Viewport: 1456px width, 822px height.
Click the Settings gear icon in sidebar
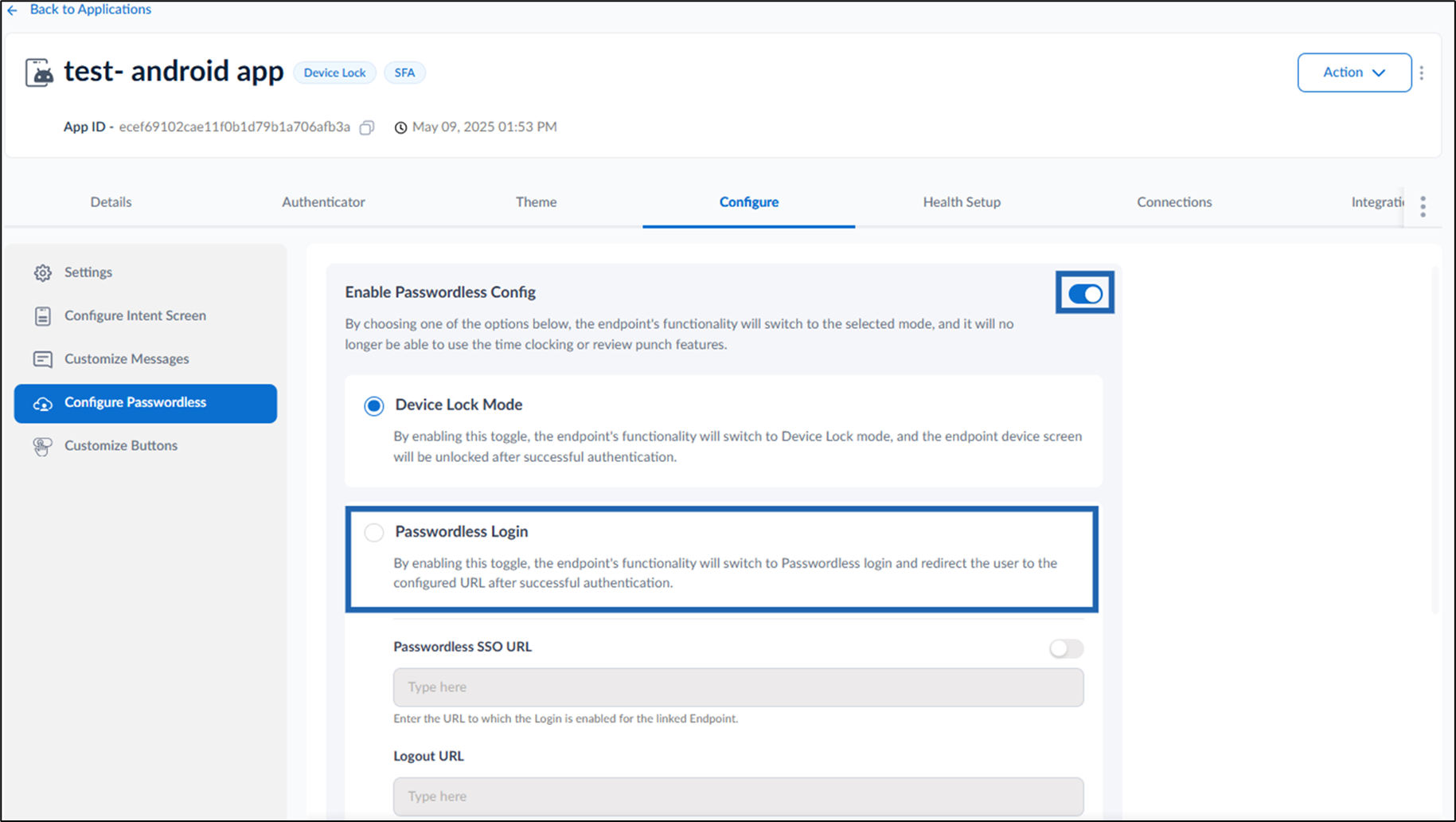43,273
